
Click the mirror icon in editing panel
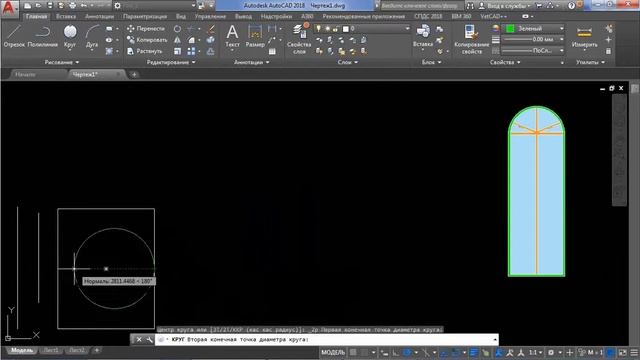coord(177,40)
